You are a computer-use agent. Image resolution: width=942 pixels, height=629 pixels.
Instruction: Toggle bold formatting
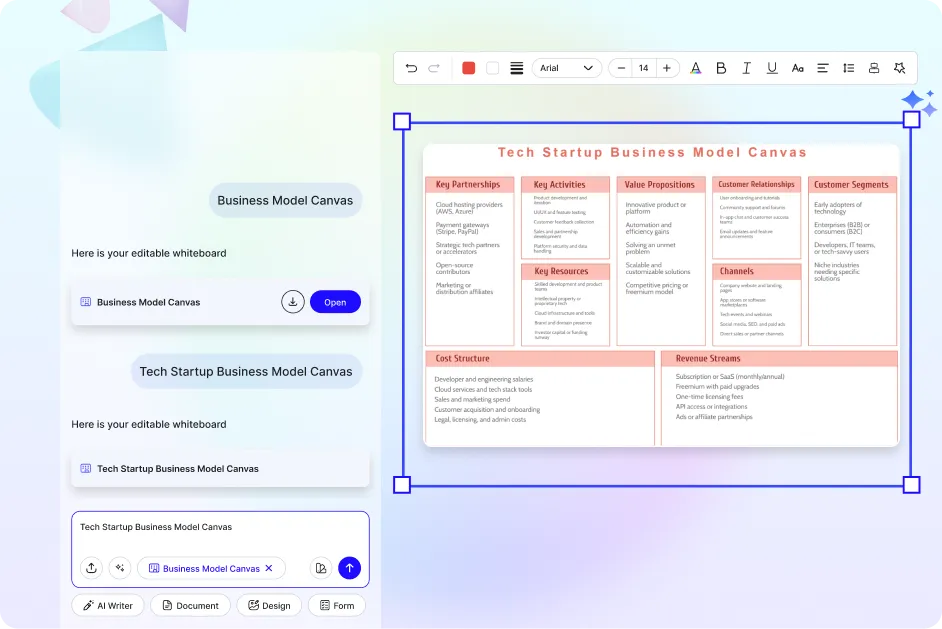(721, 68)
